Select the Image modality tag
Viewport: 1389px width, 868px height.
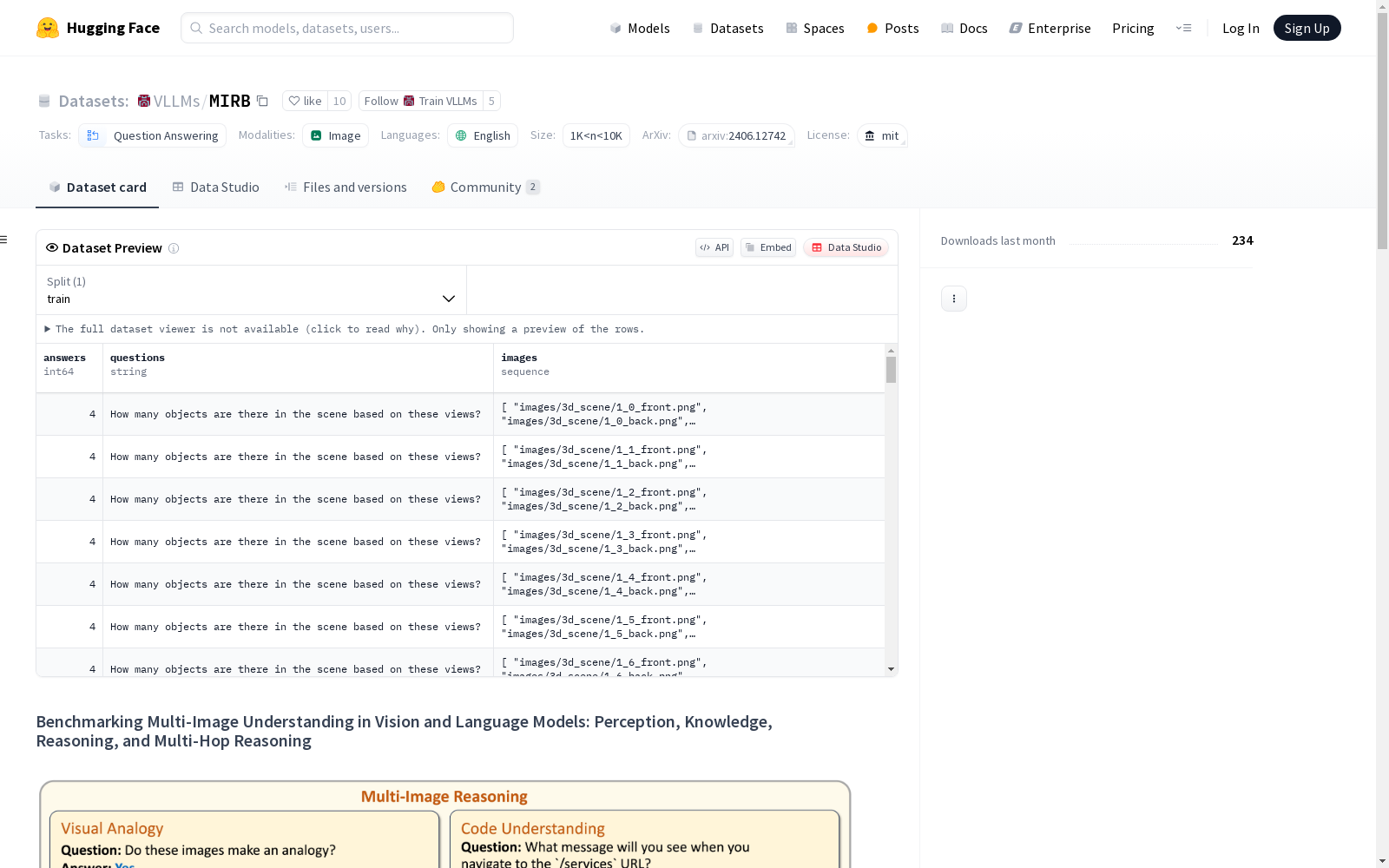[336, 135]
